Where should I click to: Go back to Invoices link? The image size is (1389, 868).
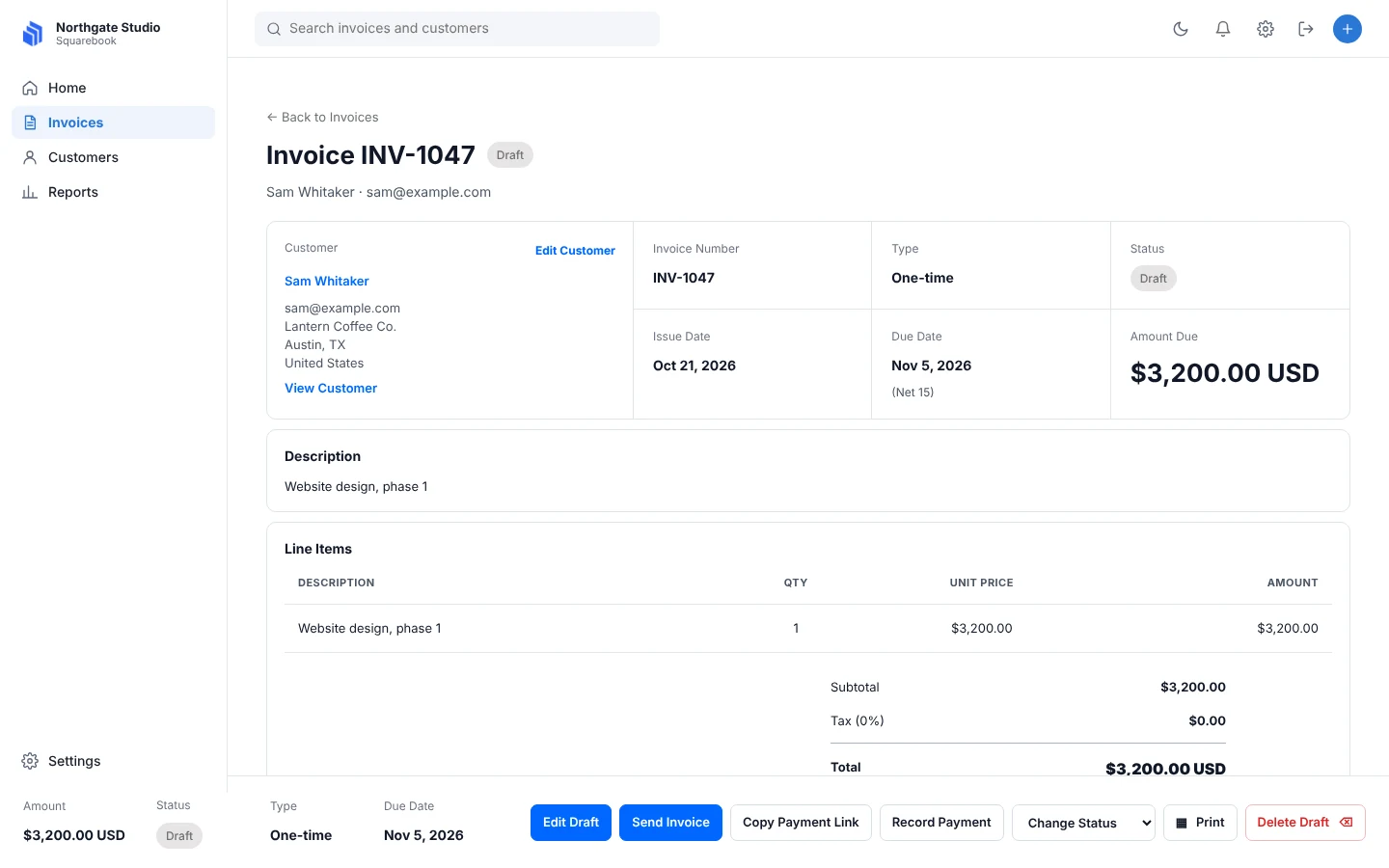tap(322, 118)
